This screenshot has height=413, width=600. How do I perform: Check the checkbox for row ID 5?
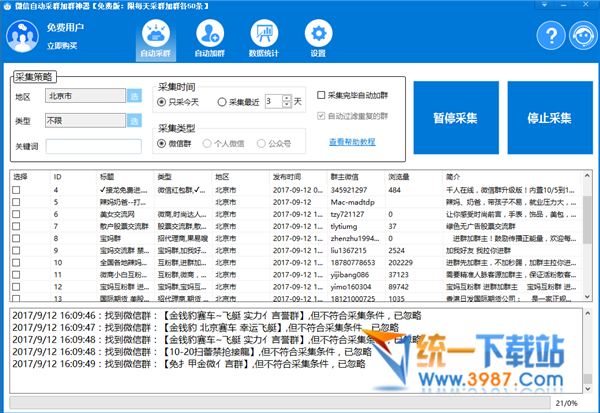coord(16,202)
